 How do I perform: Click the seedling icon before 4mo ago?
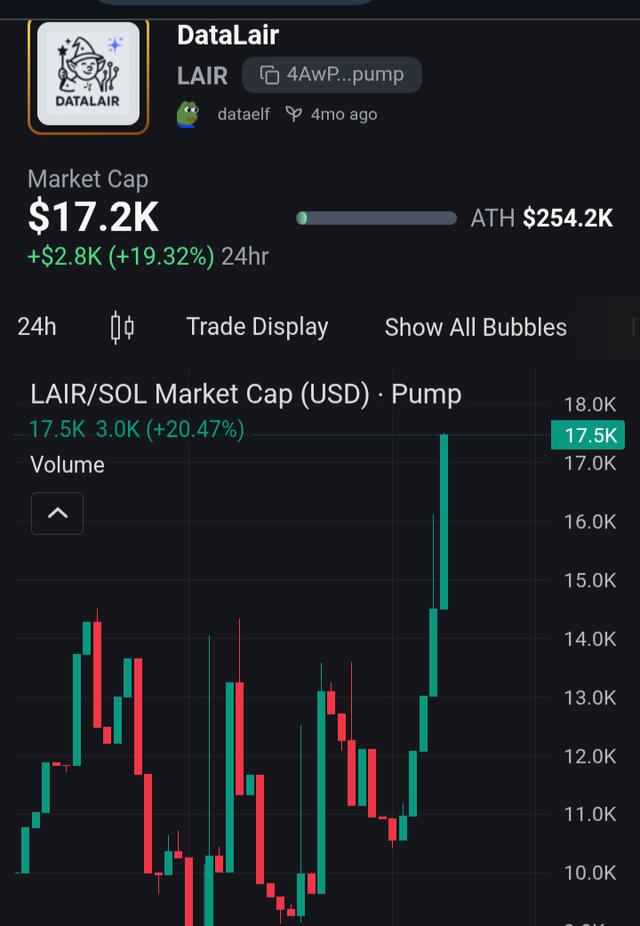coord(294,114)
